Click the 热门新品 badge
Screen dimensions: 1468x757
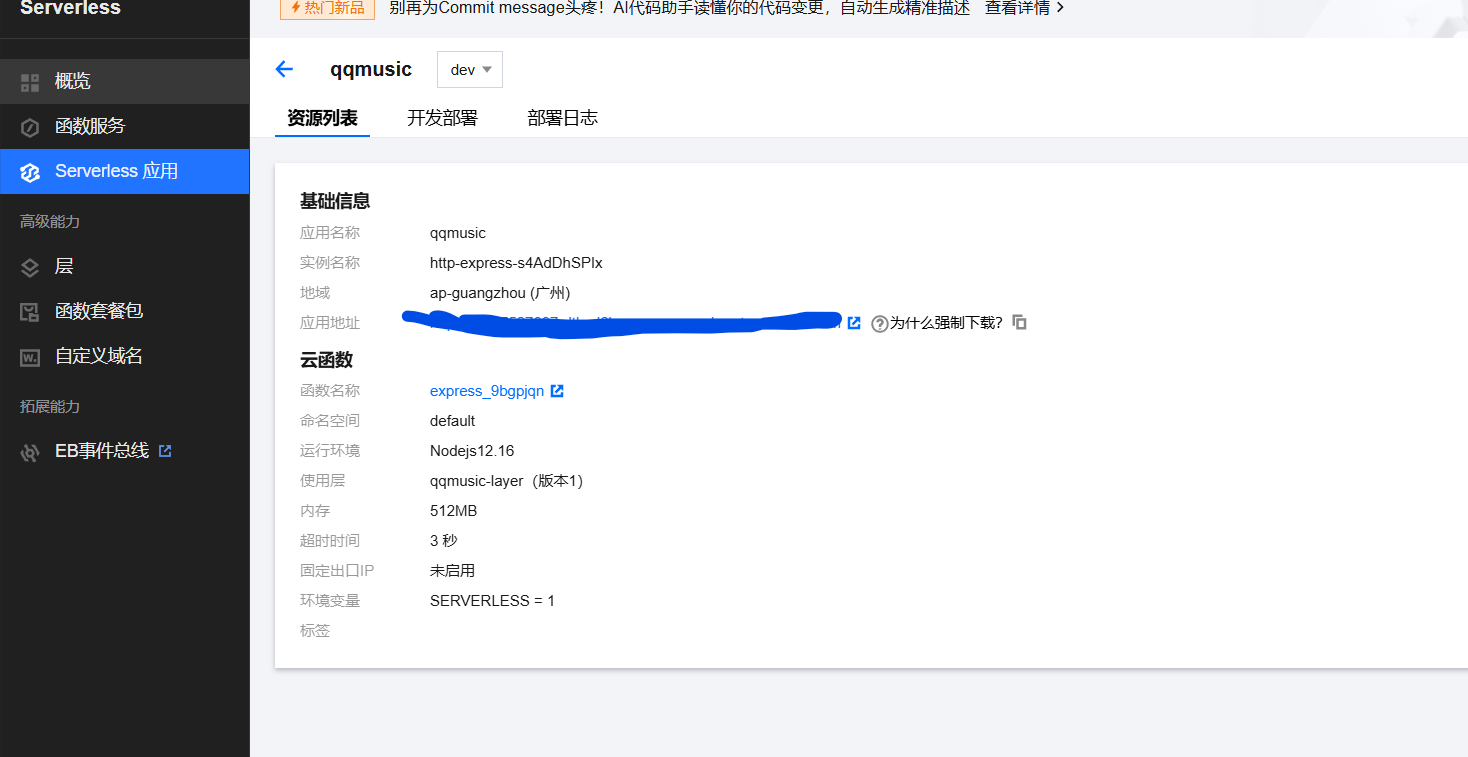tap(327, 8)
